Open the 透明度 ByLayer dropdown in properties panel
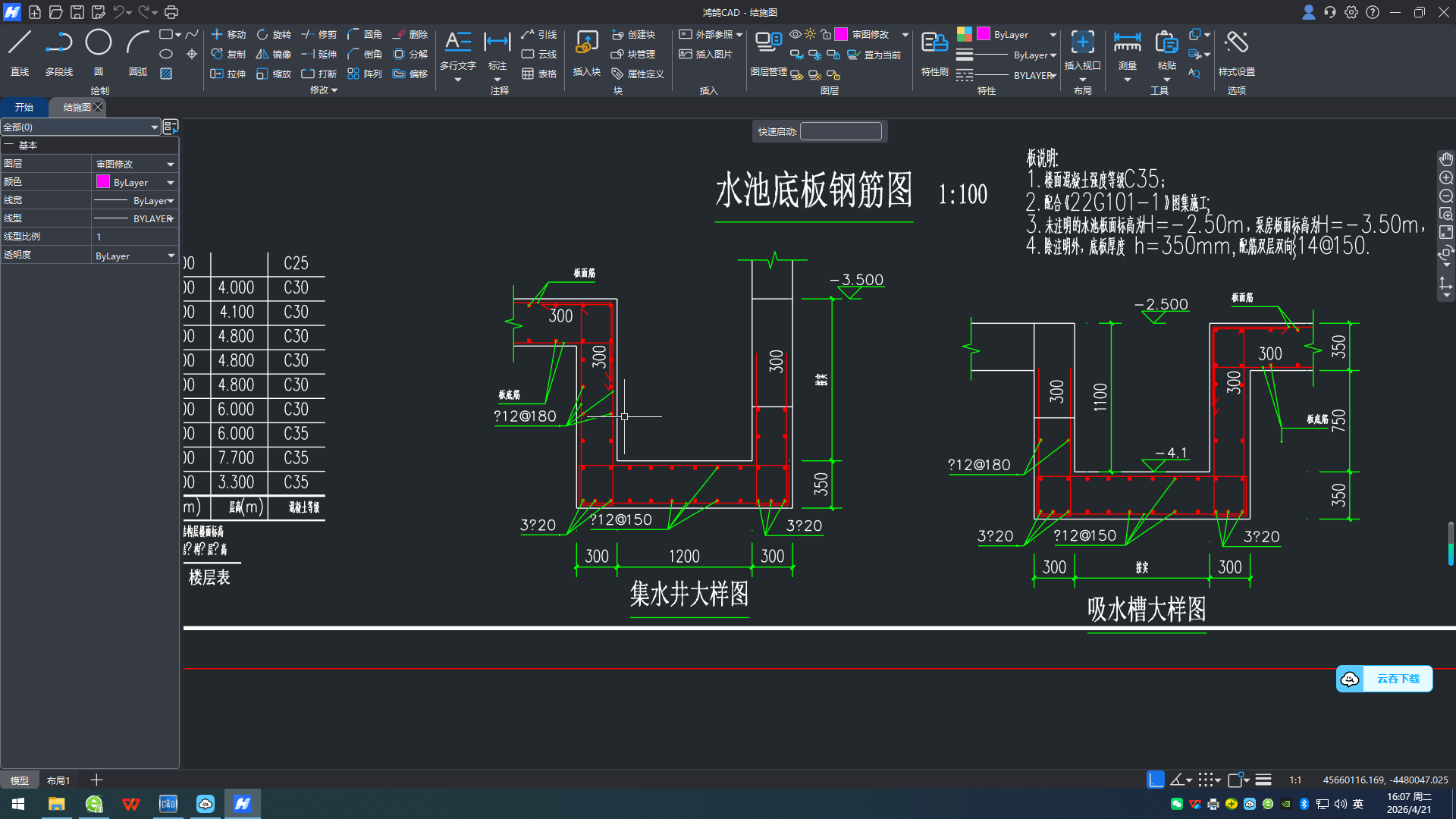Screen dimensions: 1456x819 pyautogui.click(x=171, y=256)
